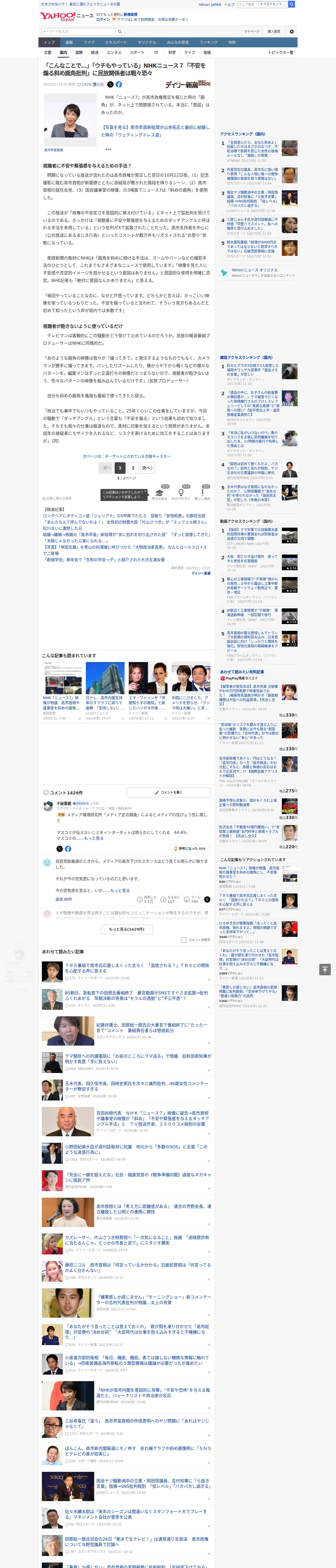Click back-to-top arrow button

(325, 969)
